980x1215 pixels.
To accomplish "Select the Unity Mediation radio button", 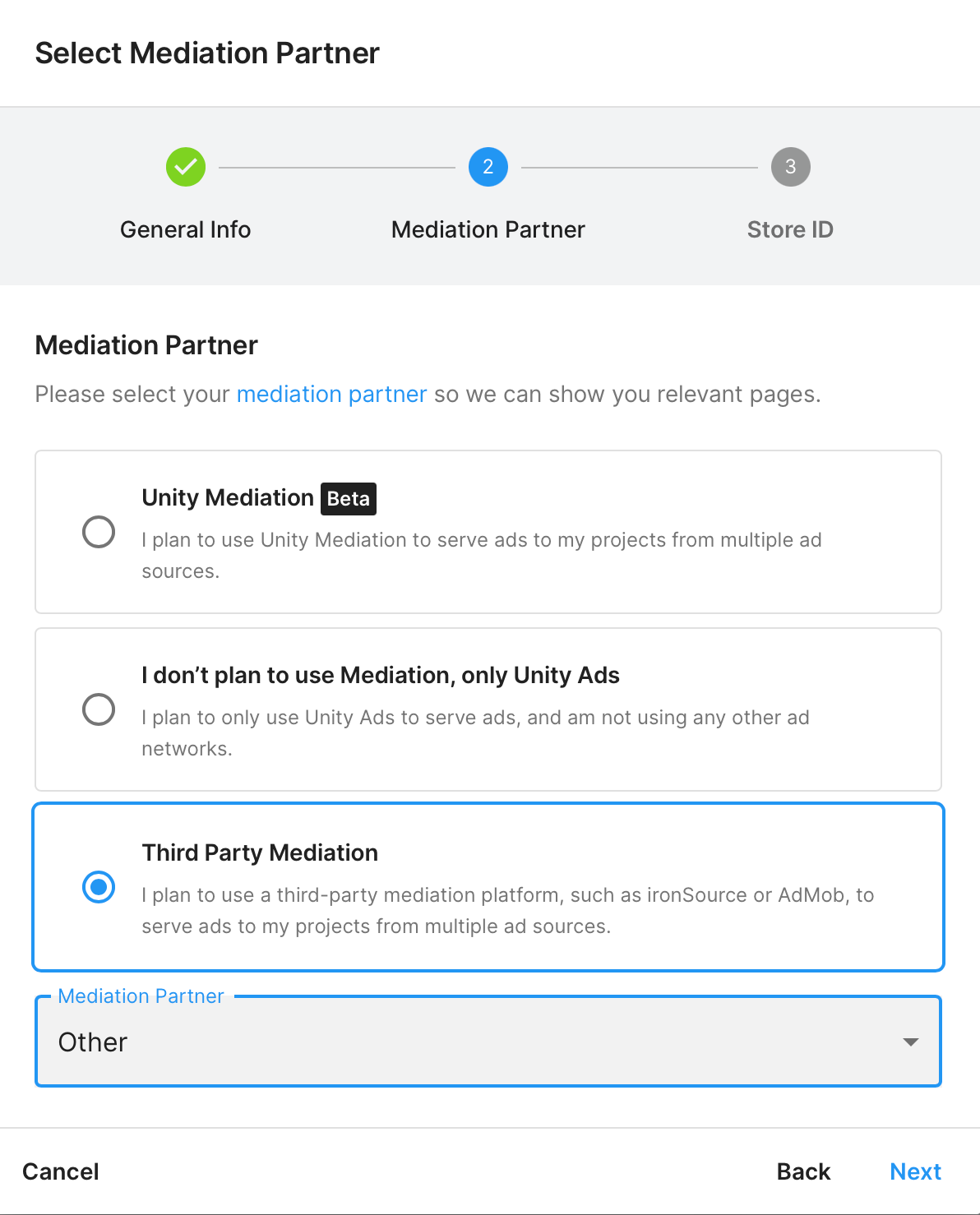I will [99, 532].
